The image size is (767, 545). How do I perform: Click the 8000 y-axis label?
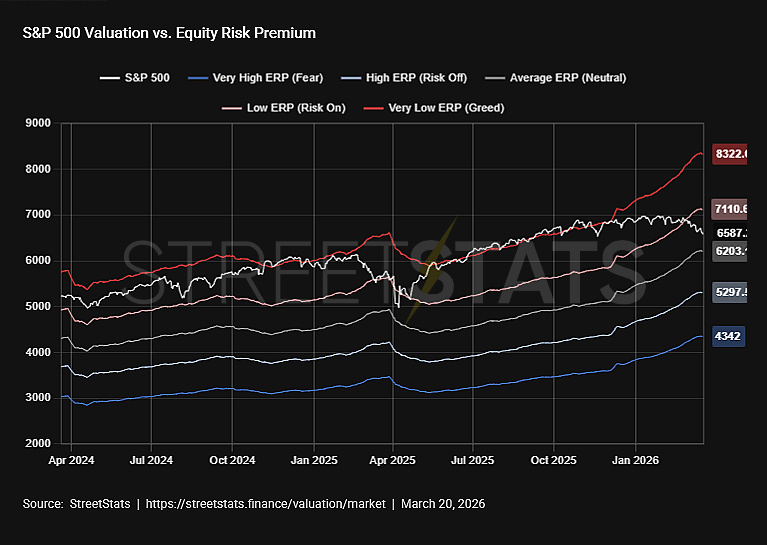(38, 169)
